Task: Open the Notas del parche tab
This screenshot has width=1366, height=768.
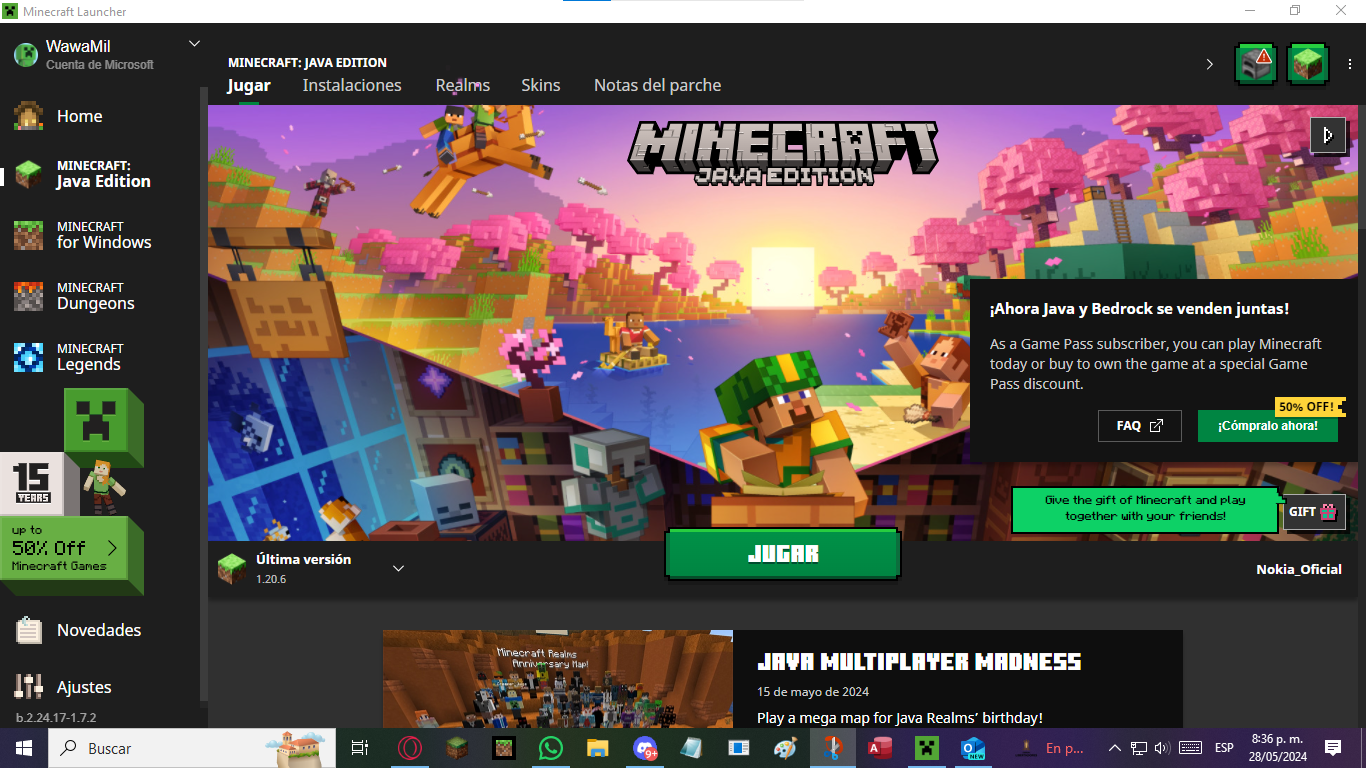Action: click(x=657, y=85)
